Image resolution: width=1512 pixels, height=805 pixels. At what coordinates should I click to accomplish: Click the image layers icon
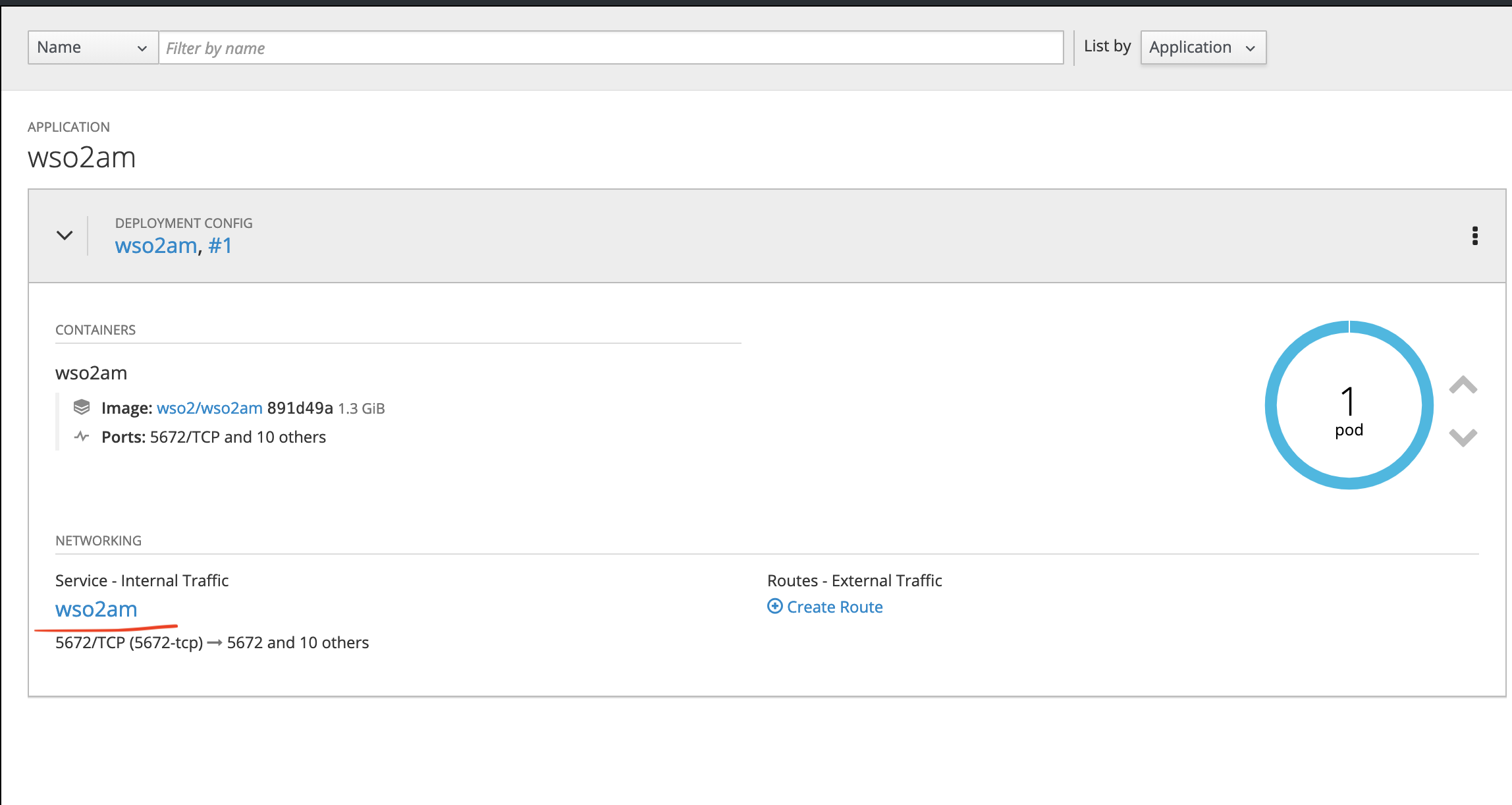click(82, 407)
